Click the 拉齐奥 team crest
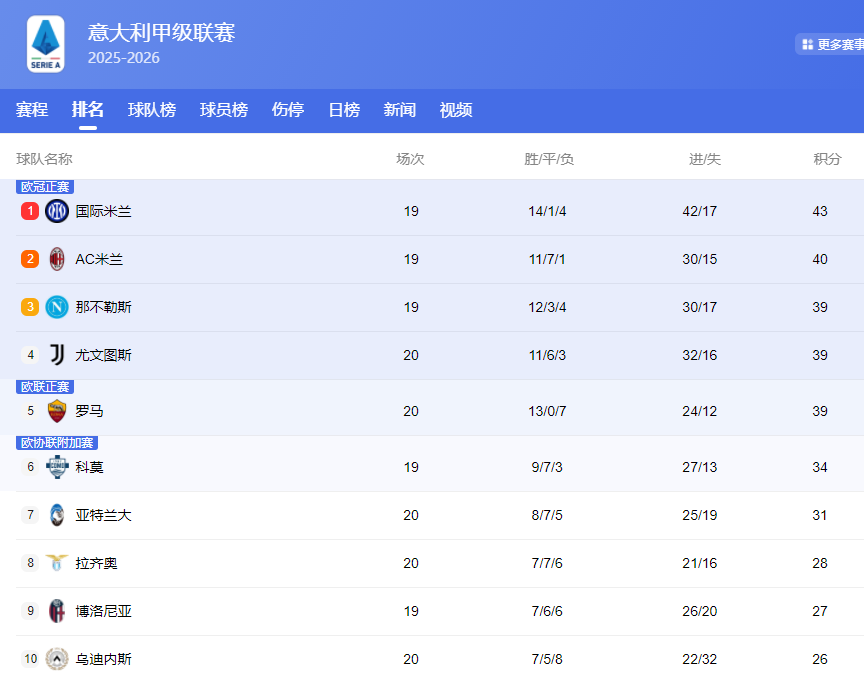The width and height of the screenshot is (864, 680). click(x=57, y=563)
